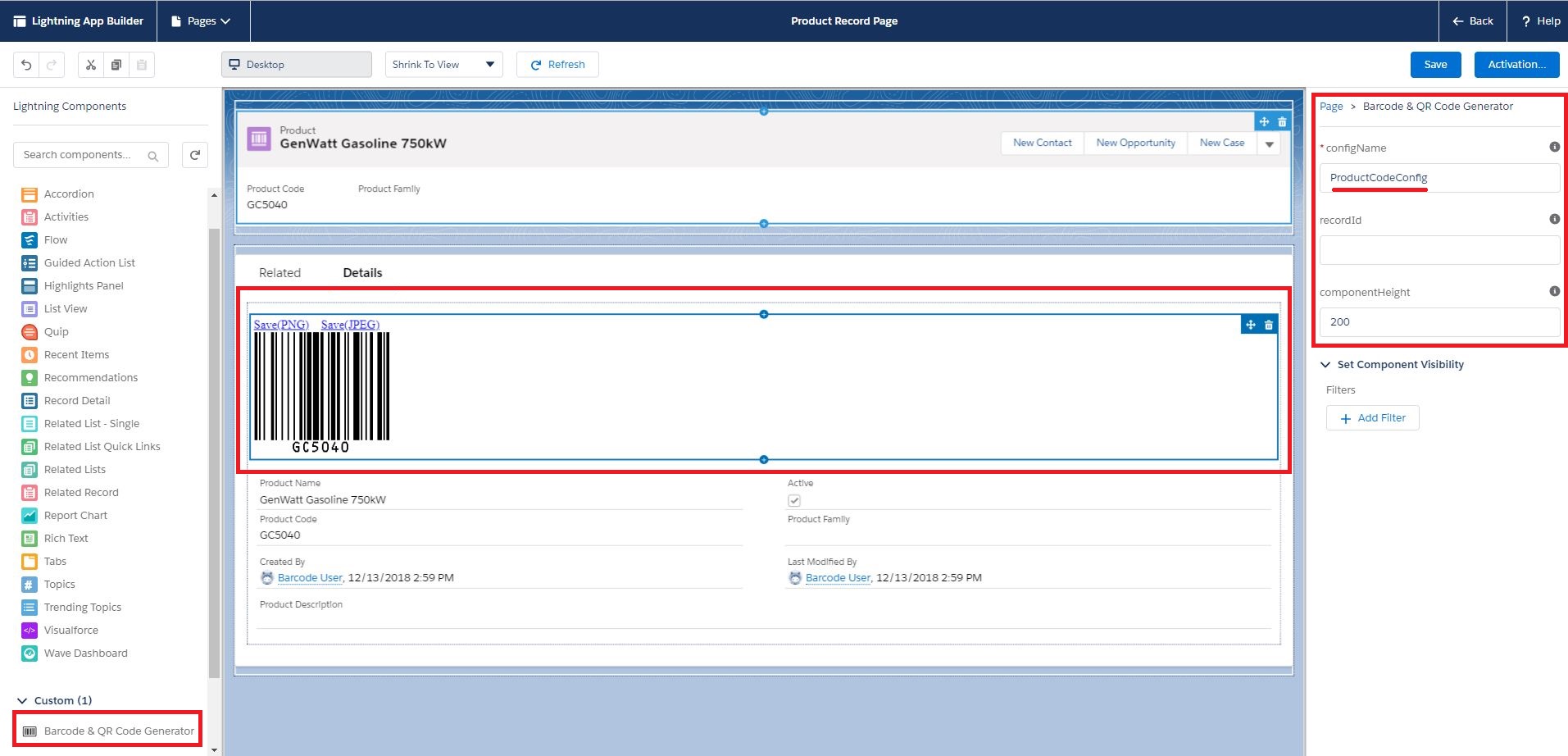Screen dimensions: 1568x756
Task: Click the Add Filter button
Action: tap(1372, 418)
